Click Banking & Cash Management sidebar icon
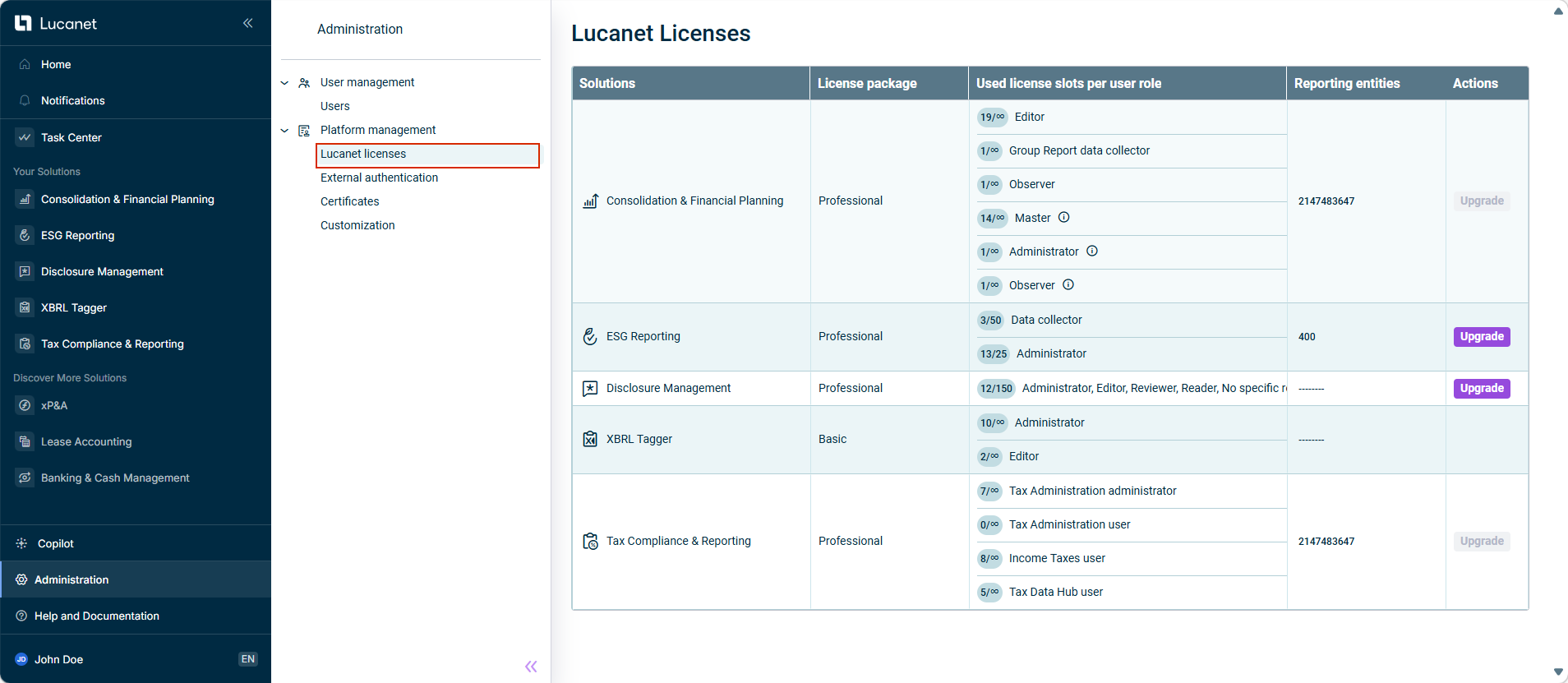1568x683 pixels. (25, 478)
